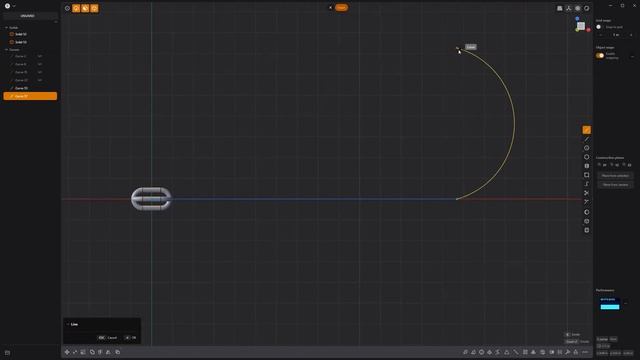Click orange pill button at top center

coord(342,7)
